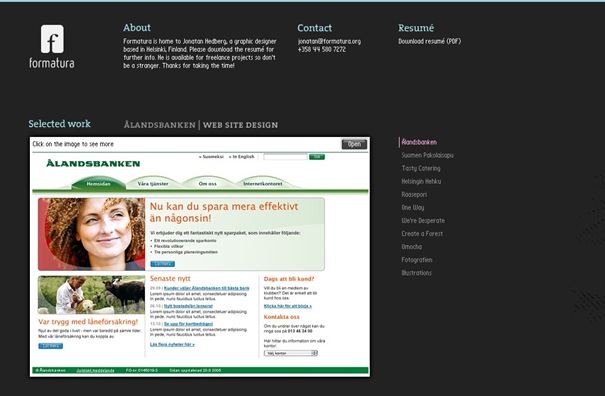This screenshot has width=605, height=396.
Task: Download resumé (PDF) link
Action: tap(429, 41)
